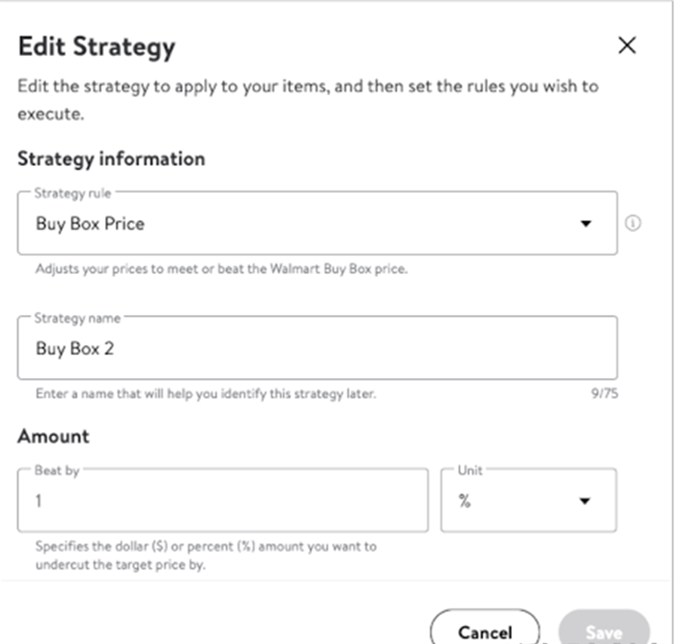The height and width of the screenshot is (644, 676).
Task: Click the Strategy information section heading
Action: (111, 159)
